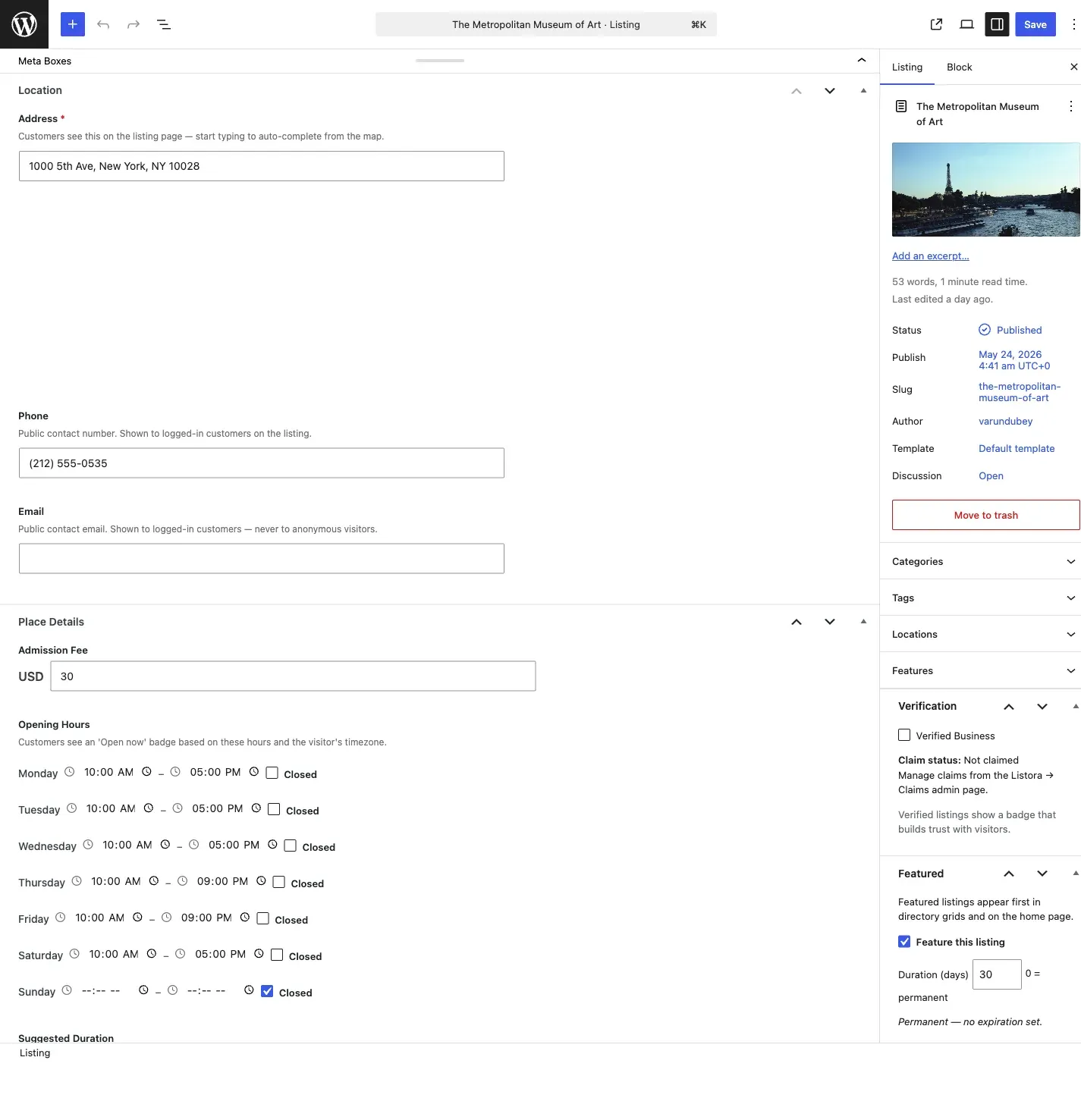
Task: Move Place Details meta box up
Action: coord(797,622)
